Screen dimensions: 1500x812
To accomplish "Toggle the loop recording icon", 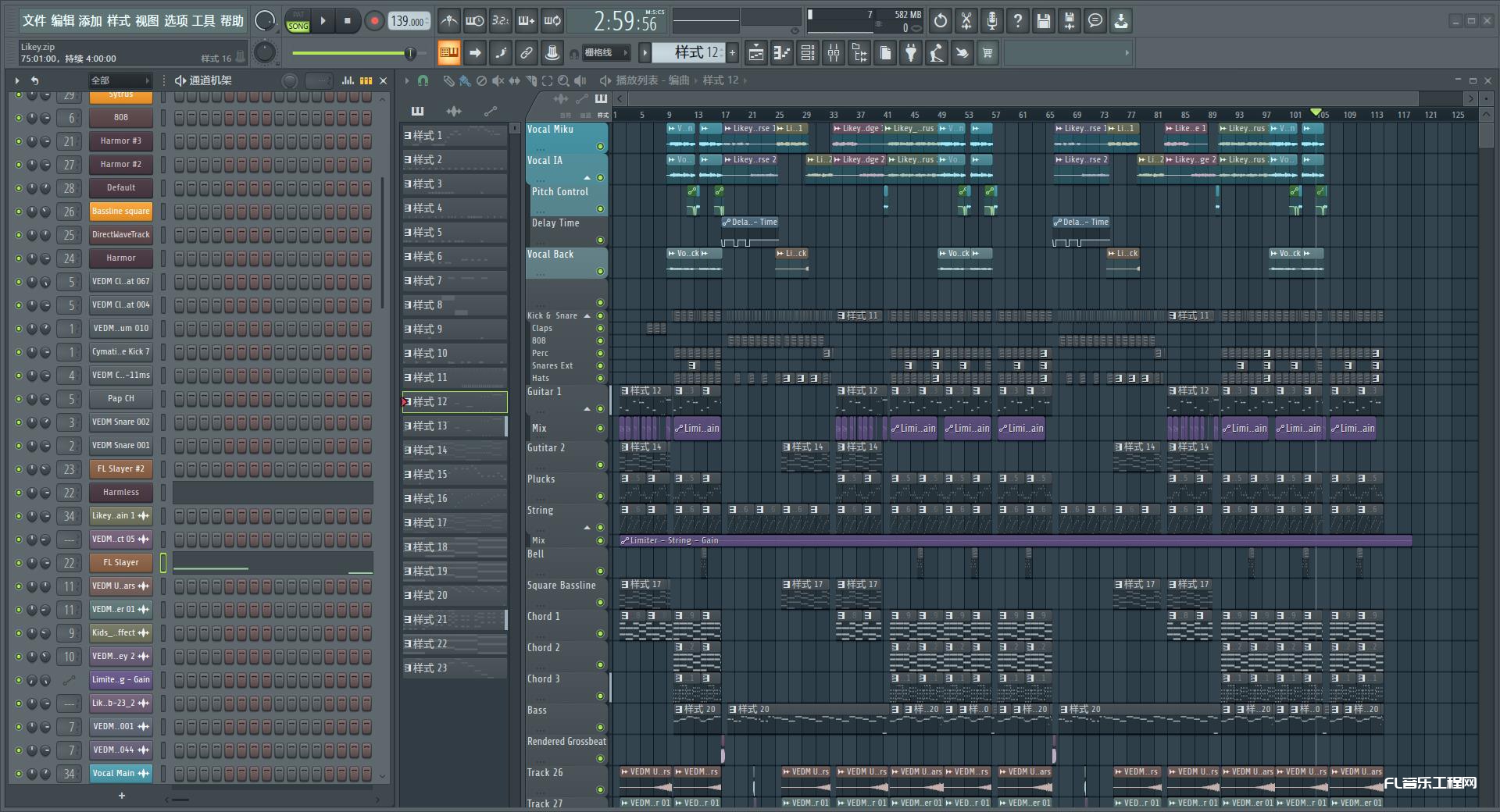I will pos(552,21).
